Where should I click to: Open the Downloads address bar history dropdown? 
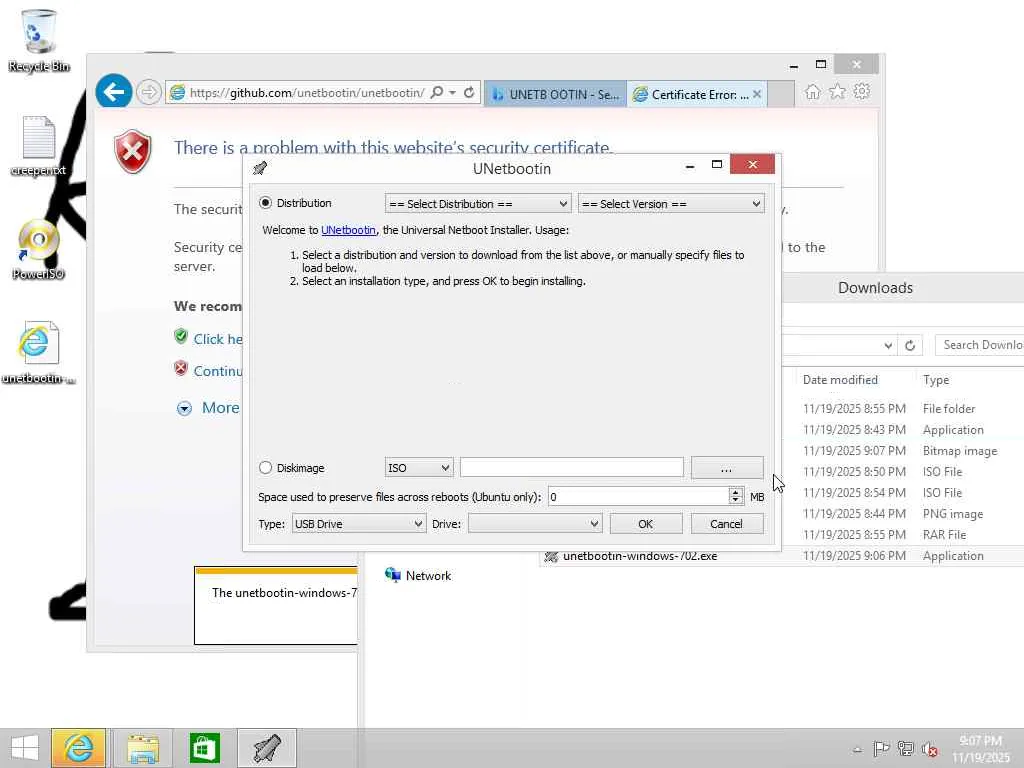click(x=888, y=345)
